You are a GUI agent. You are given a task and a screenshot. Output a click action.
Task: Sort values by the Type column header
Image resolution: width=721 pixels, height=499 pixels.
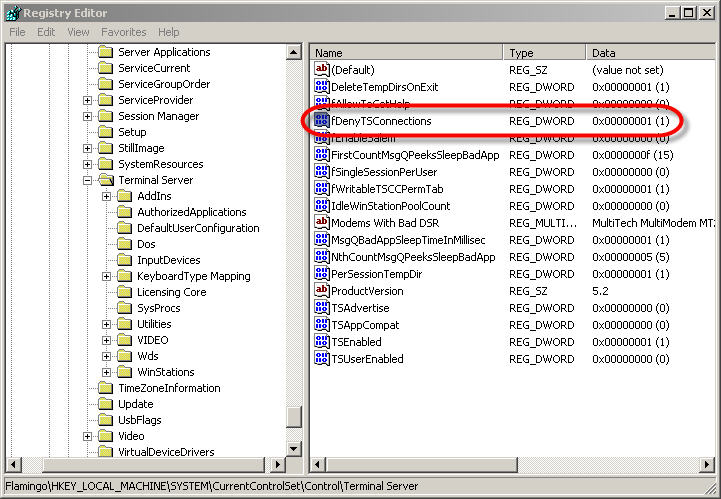coord(545,53)
